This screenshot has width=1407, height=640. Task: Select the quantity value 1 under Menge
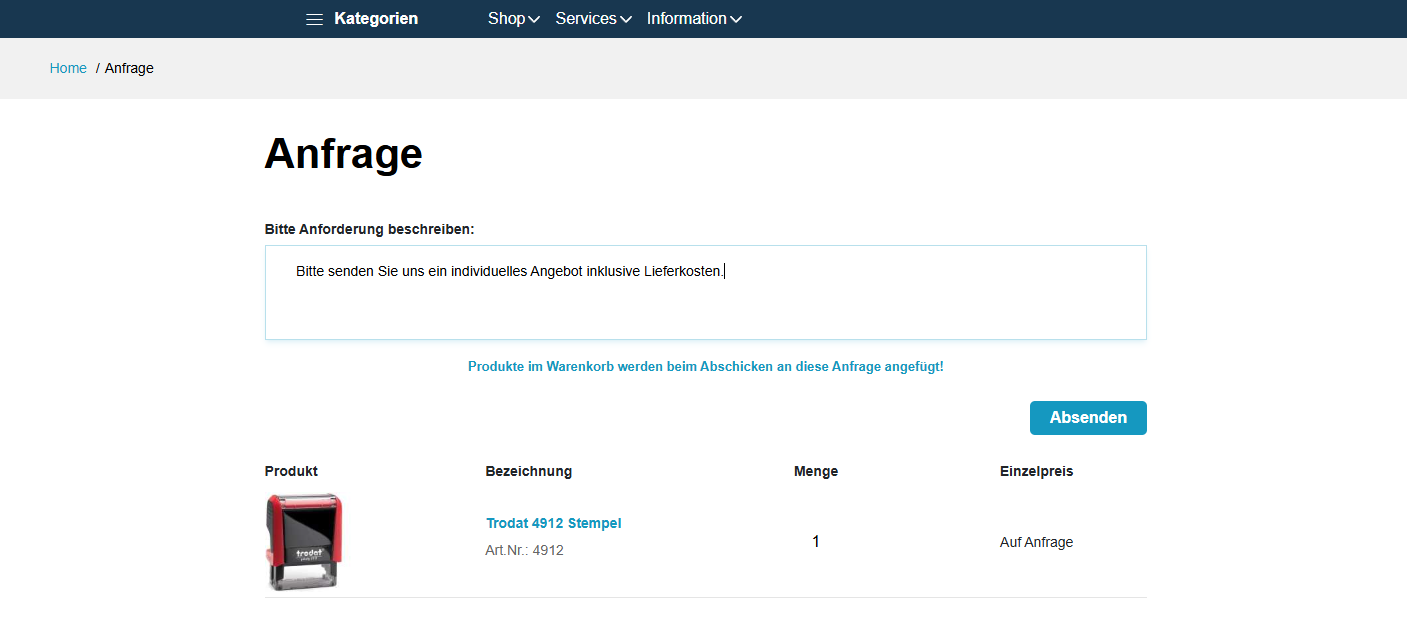click(816, 542)
